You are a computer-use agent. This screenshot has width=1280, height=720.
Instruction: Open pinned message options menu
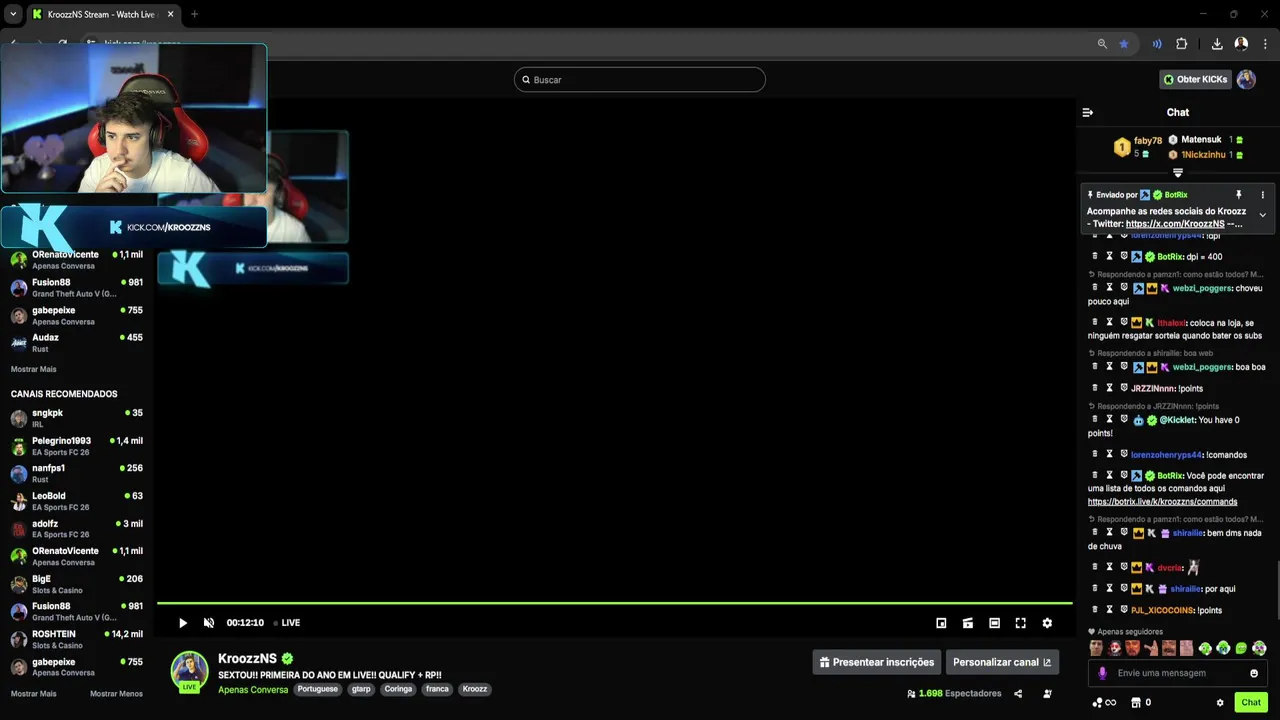coord(1262,195)
